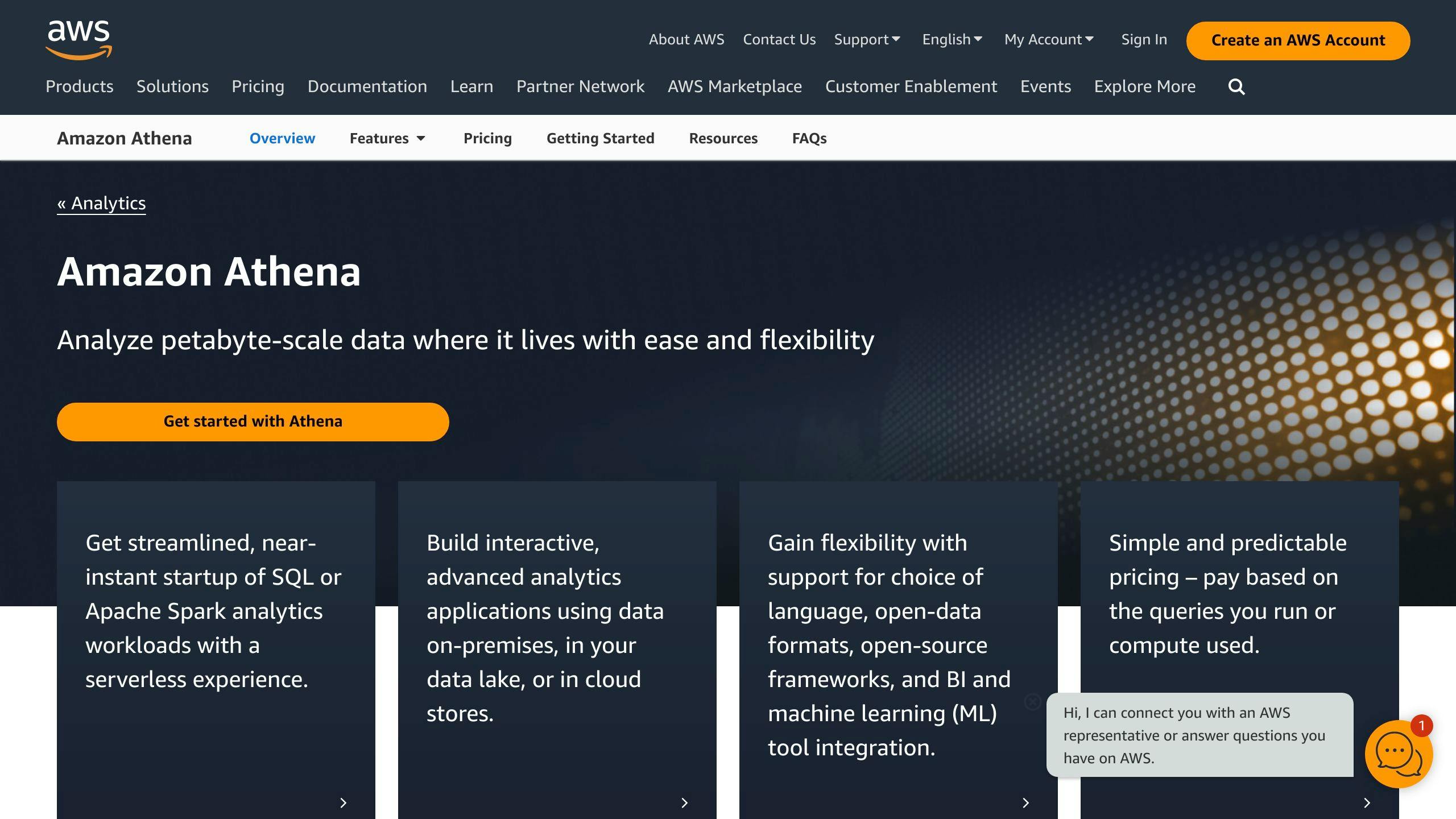1456x819 pixels.
Task: Follow the Analytics breadcrumb link
Action: point(101,203)
